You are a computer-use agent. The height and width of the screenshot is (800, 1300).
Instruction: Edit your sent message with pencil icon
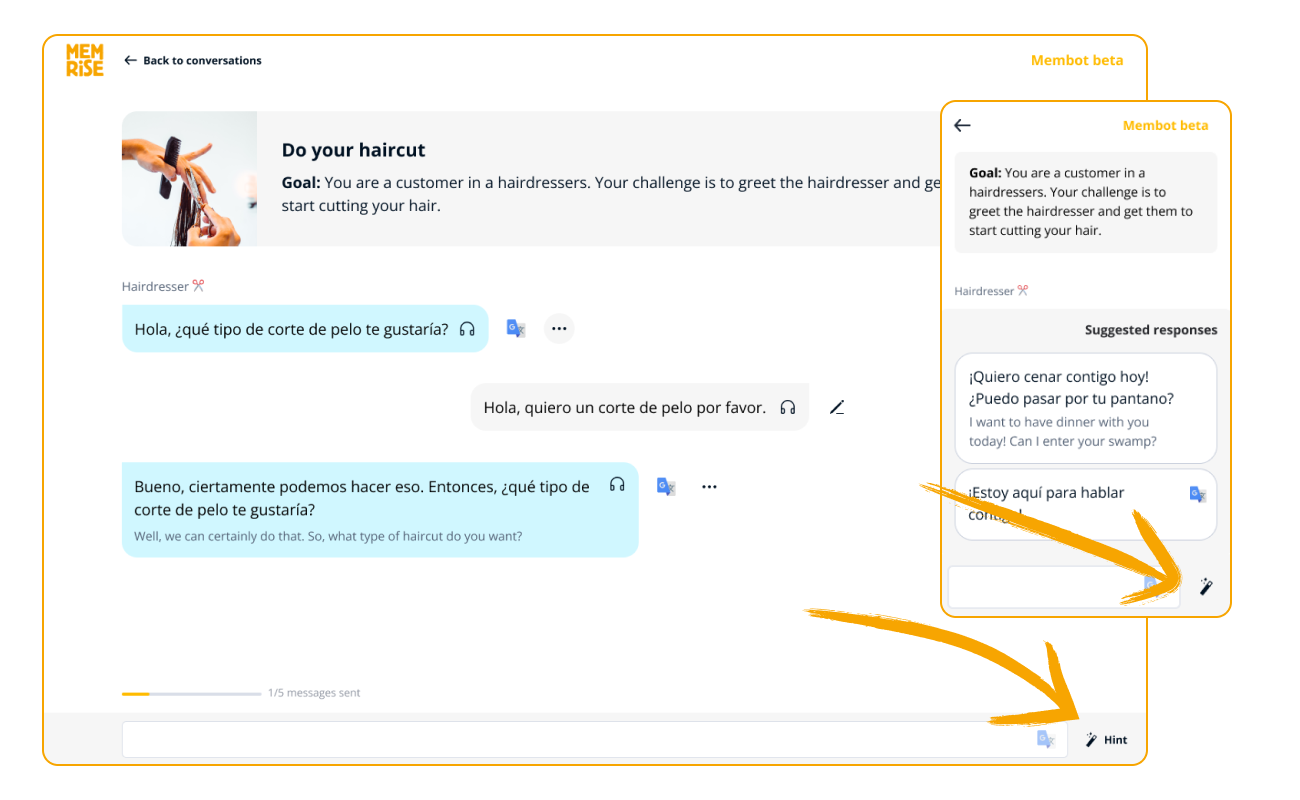[x=837, y=407]
